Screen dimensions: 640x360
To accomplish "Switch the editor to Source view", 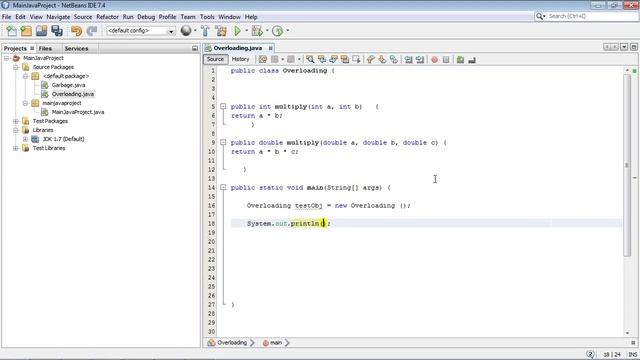I will pyautogui.click(x=216, y=59).
